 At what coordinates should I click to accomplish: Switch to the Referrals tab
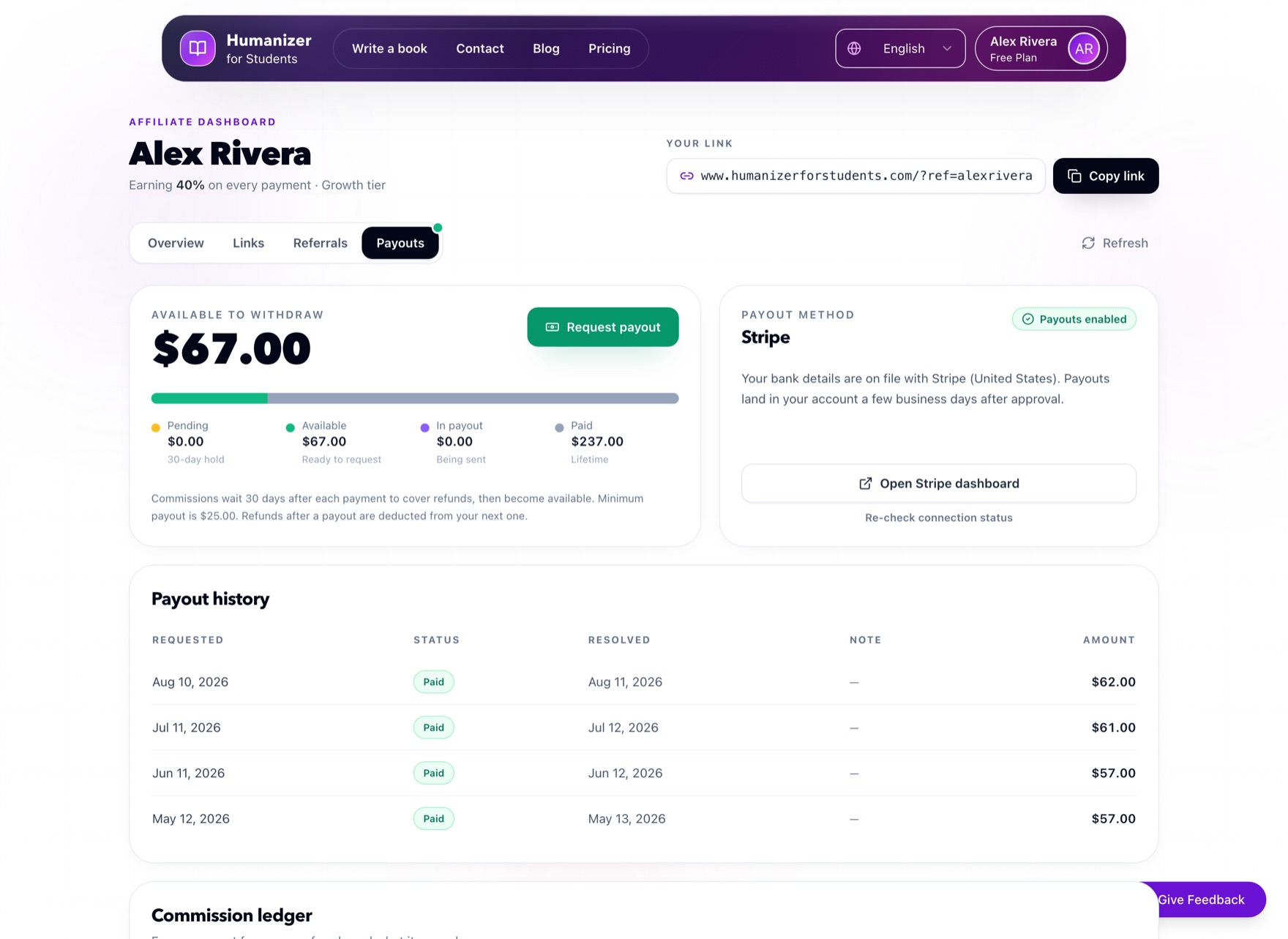(x=320, y=243)
